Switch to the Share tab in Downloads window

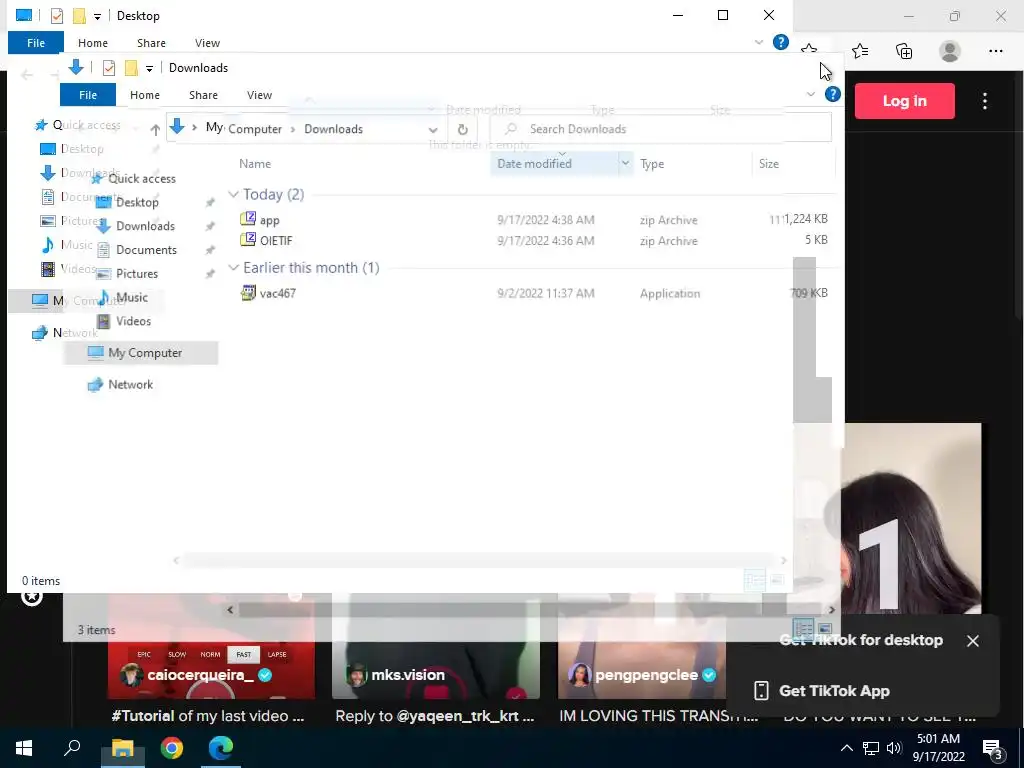(x=203, y=95)
